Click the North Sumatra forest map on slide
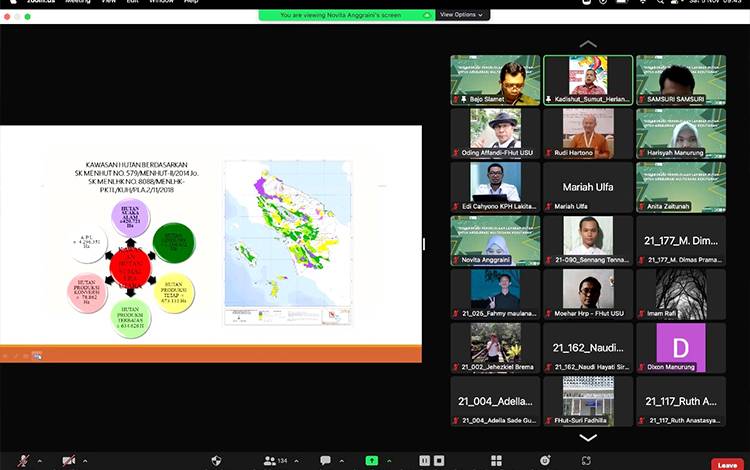The width and height of the screenshot is (750, 470). coord(288,243)
